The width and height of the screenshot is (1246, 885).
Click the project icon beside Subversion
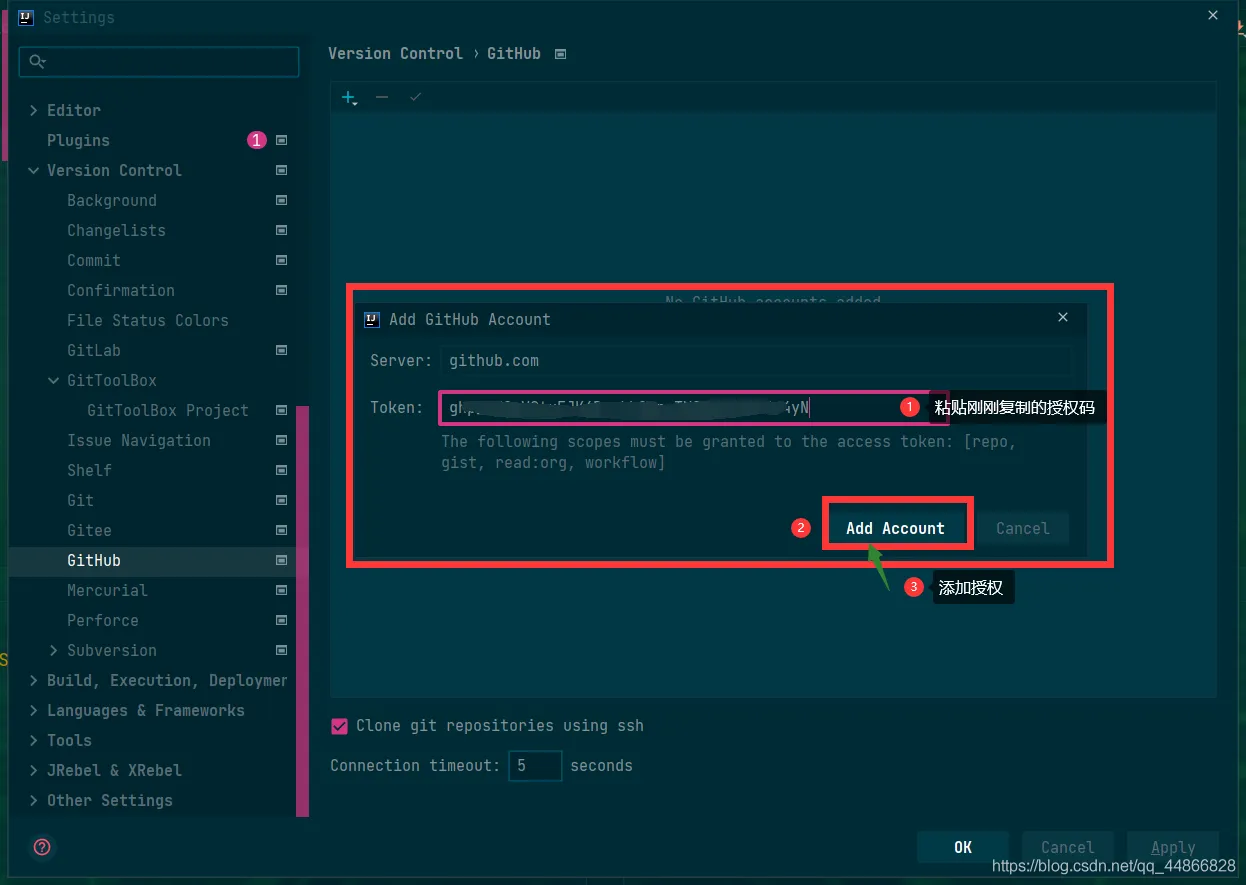point(281,650)
